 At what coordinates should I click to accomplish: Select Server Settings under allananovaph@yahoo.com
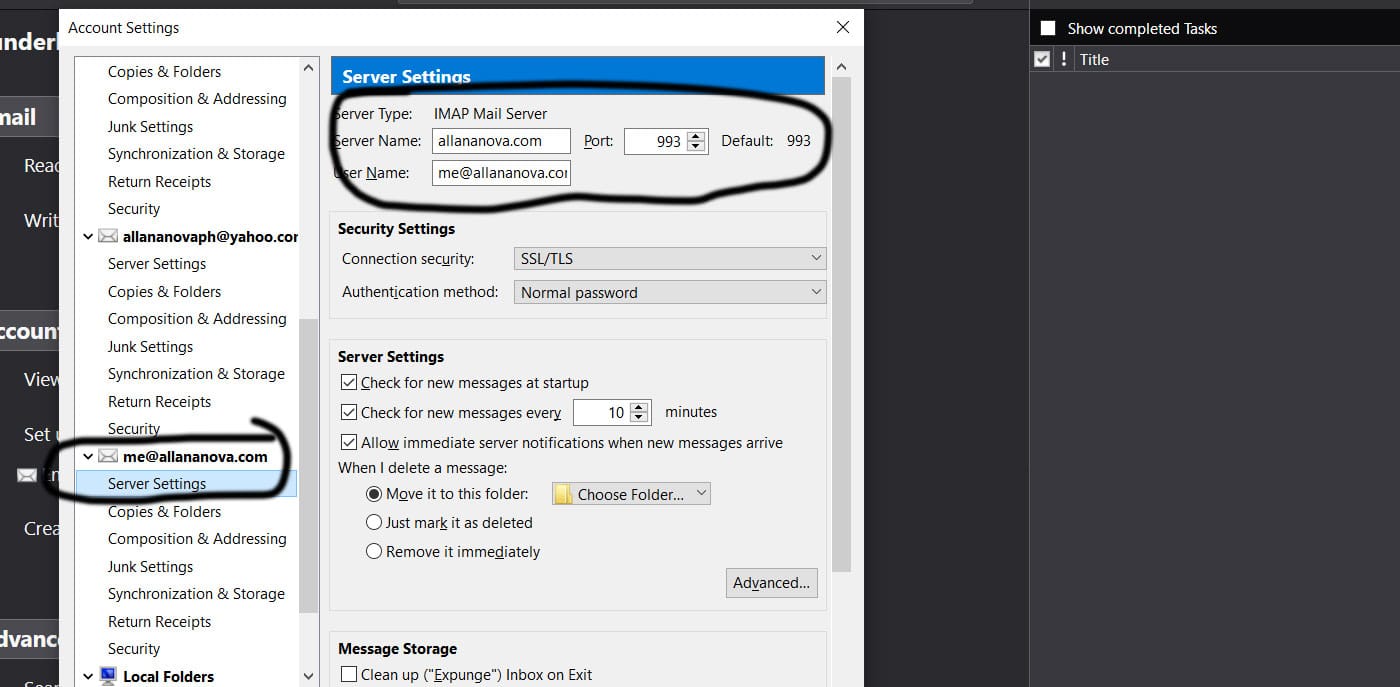157,264
